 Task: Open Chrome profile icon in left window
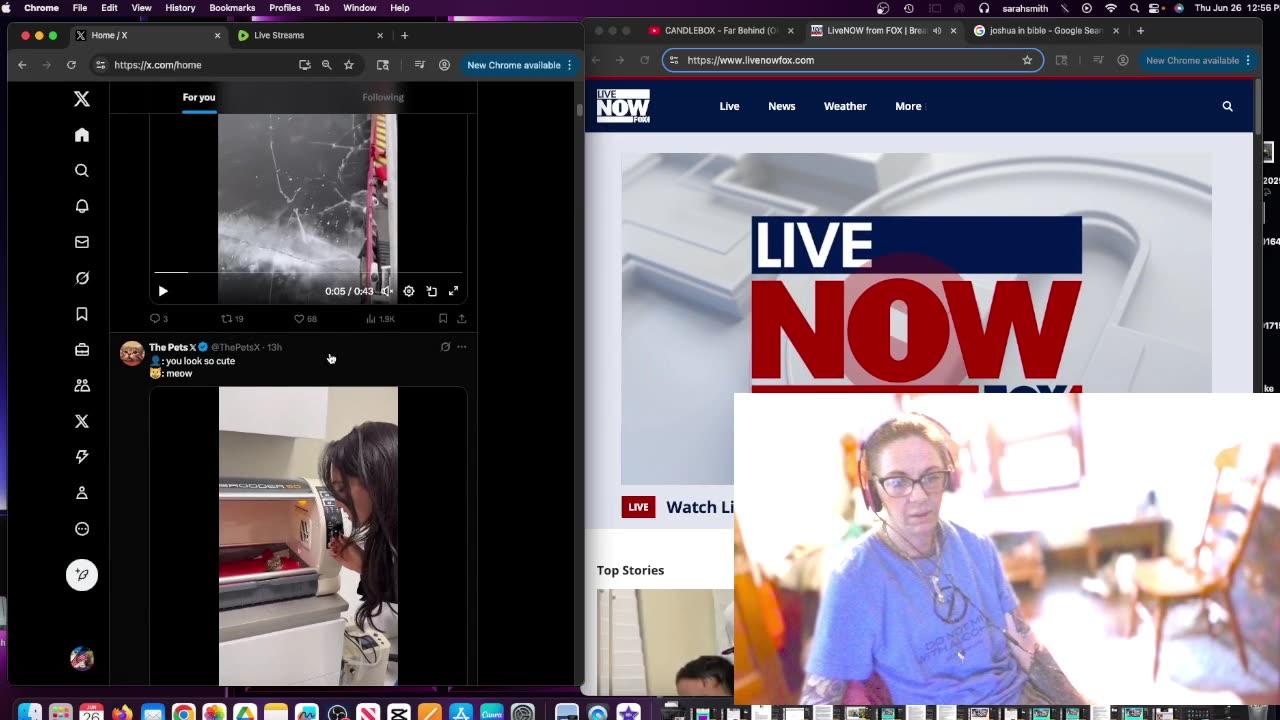coord(444,65)
